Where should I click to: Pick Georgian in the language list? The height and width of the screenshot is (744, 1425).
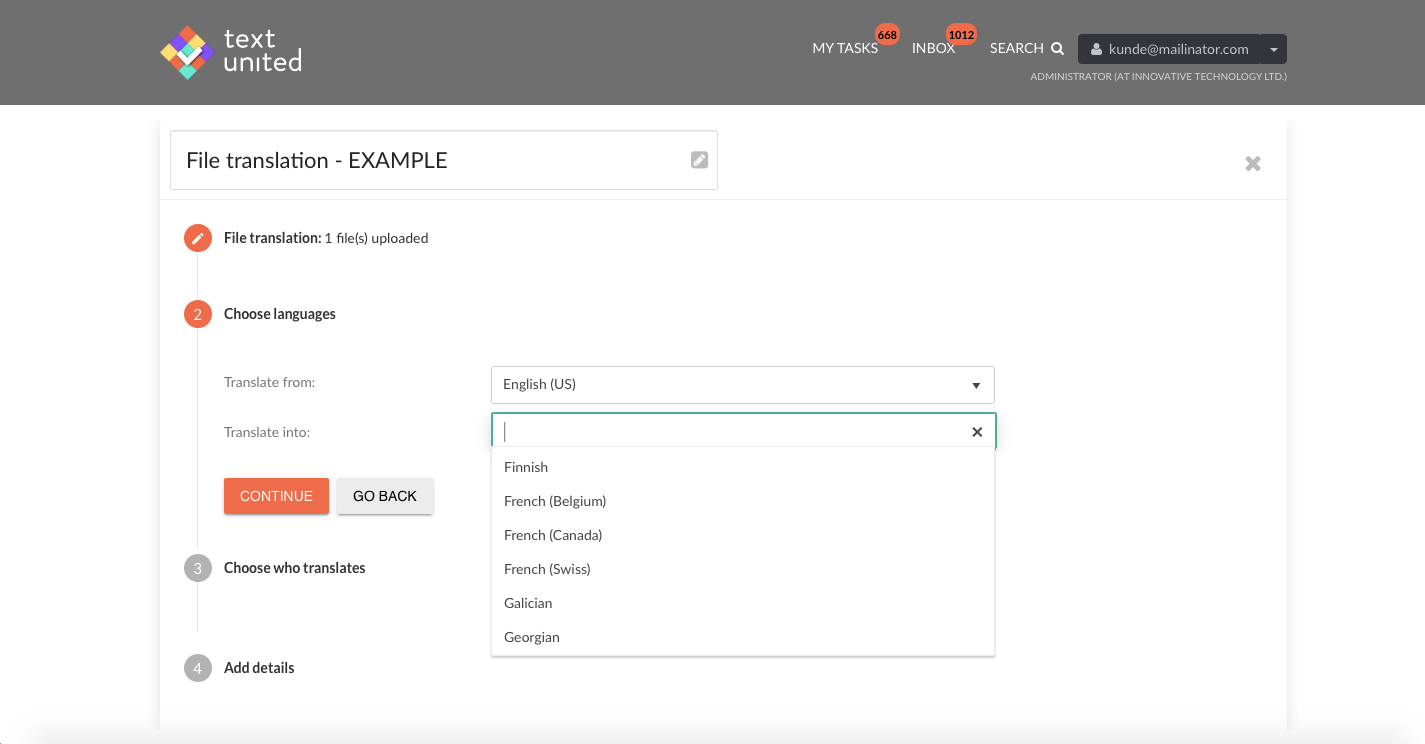(x=532, y=637)
